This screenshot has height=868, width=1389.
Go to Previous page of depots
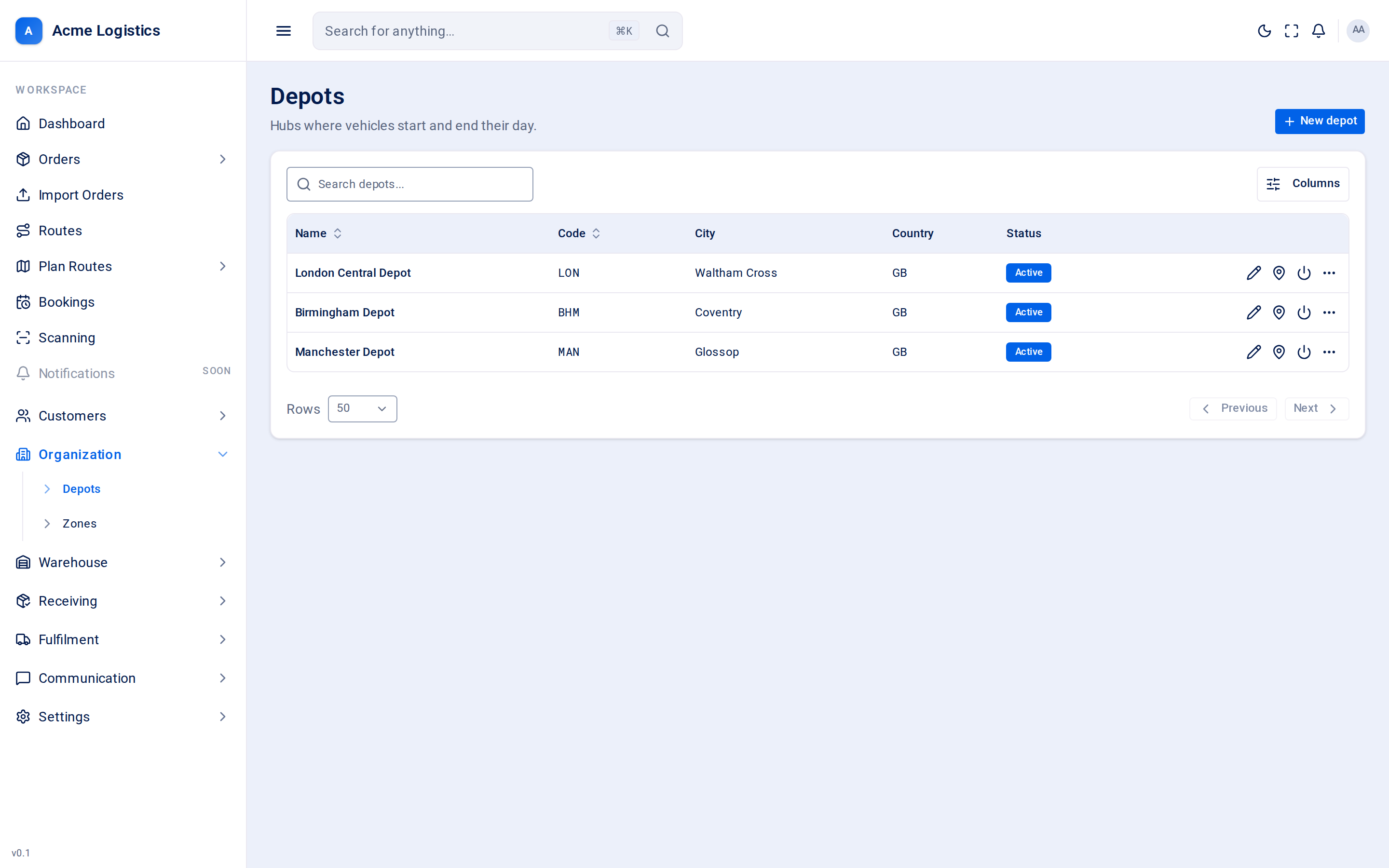[1233, 408]
